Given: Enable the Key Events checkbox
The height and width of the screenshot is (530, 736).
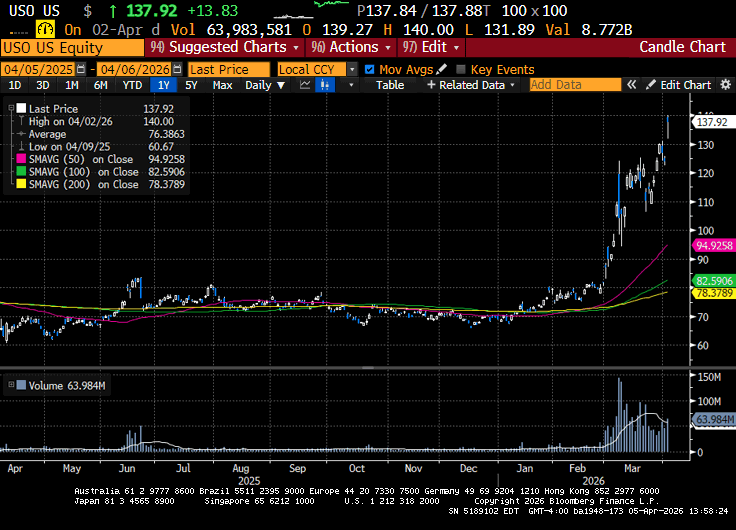Looking at the screenshot, I should [x=460, y=69].
